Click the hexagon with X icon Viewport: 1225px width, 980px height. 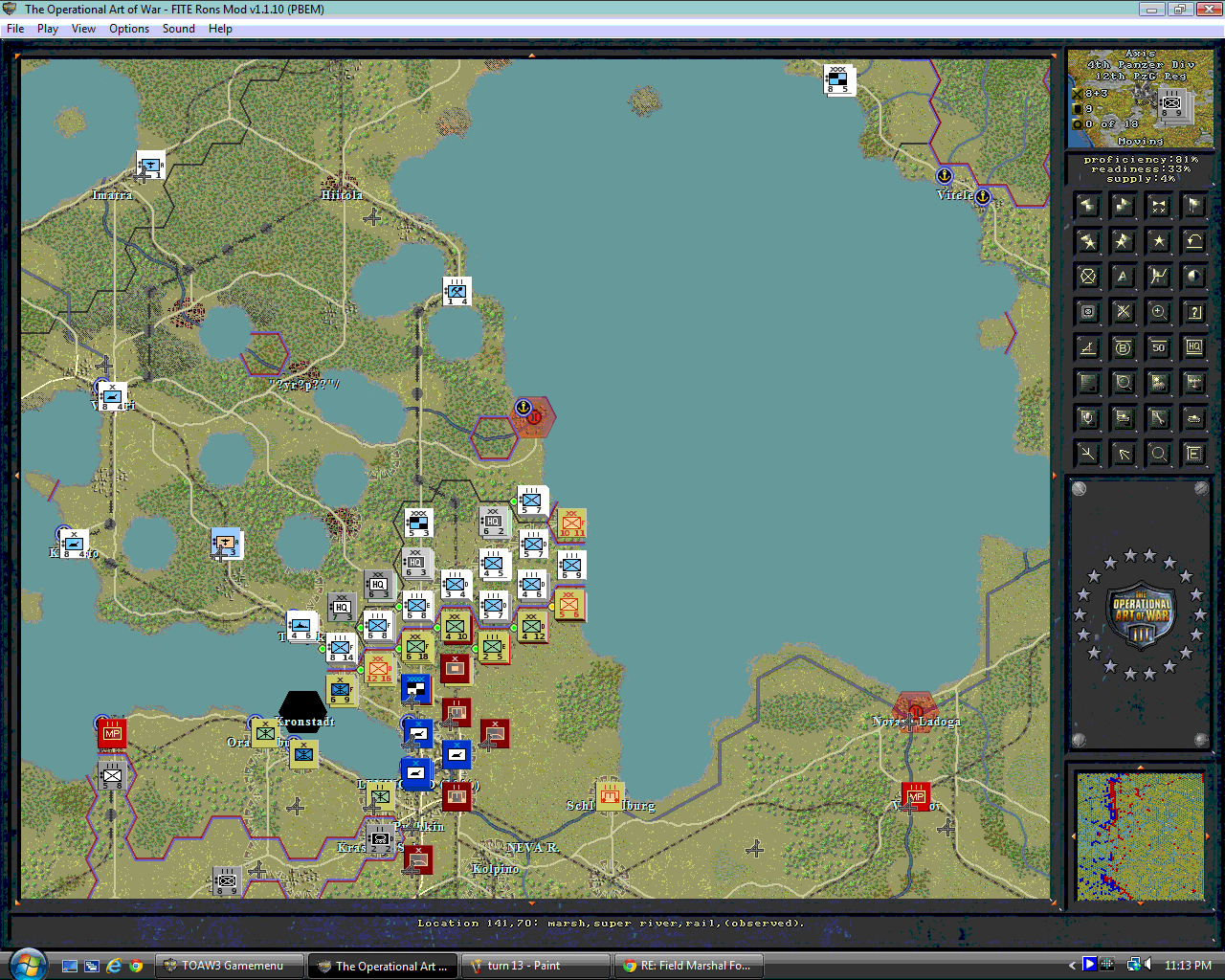(x=1088, y=277)
